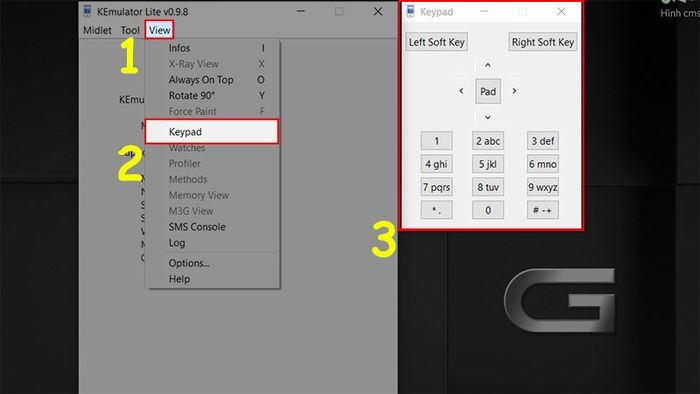Select Infos in the View menu
Screen dimensions: 700x394
[212, 48]
